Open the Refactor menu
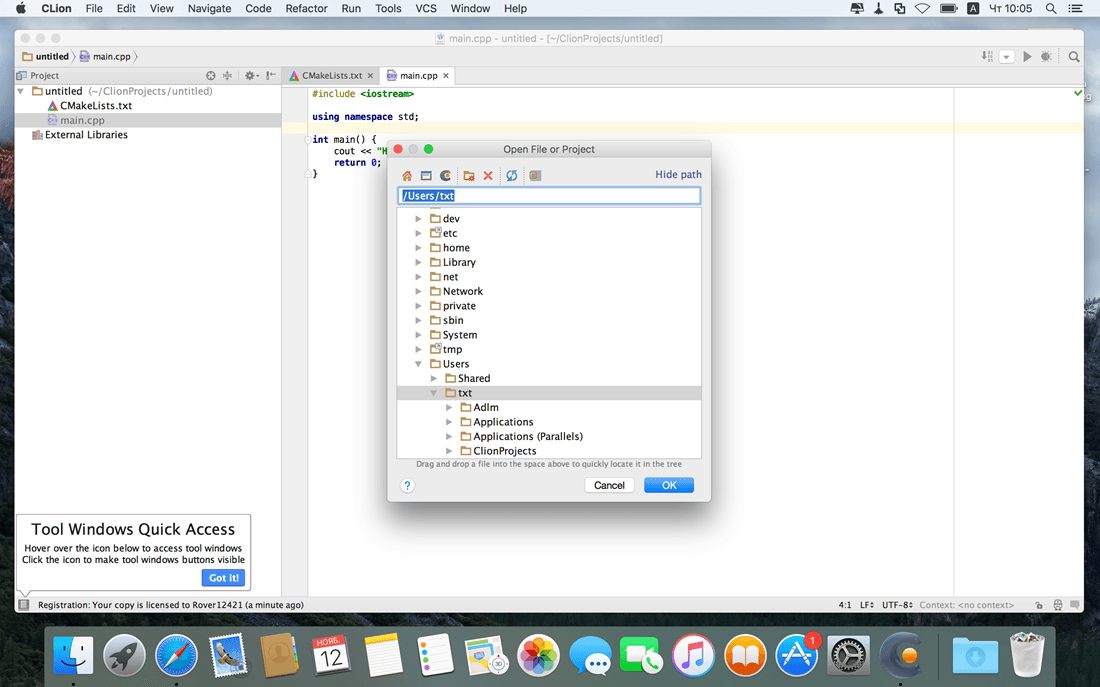 point(306,8)
